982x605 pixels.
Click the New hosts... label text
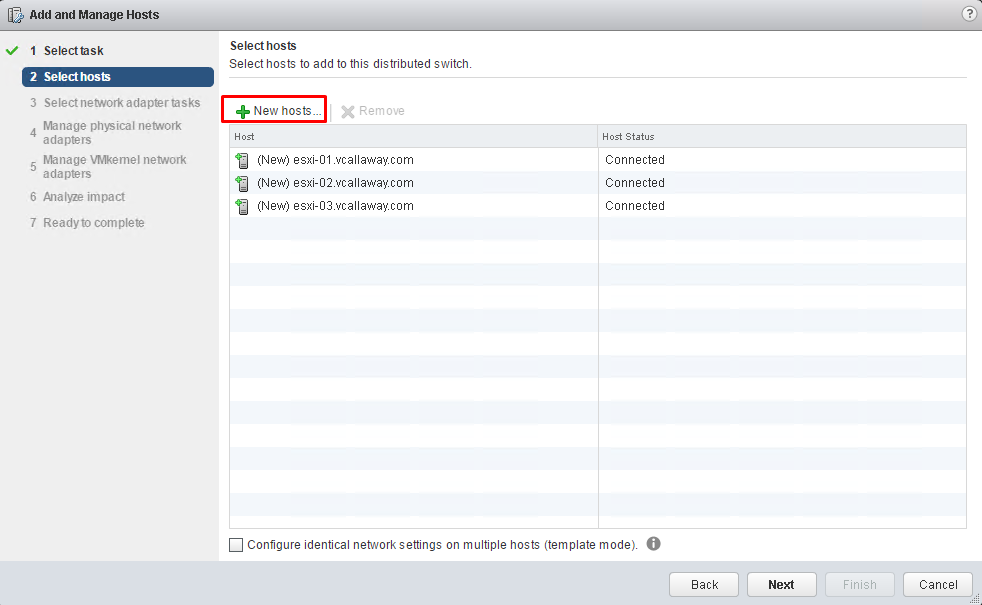(x=287, y=111)
